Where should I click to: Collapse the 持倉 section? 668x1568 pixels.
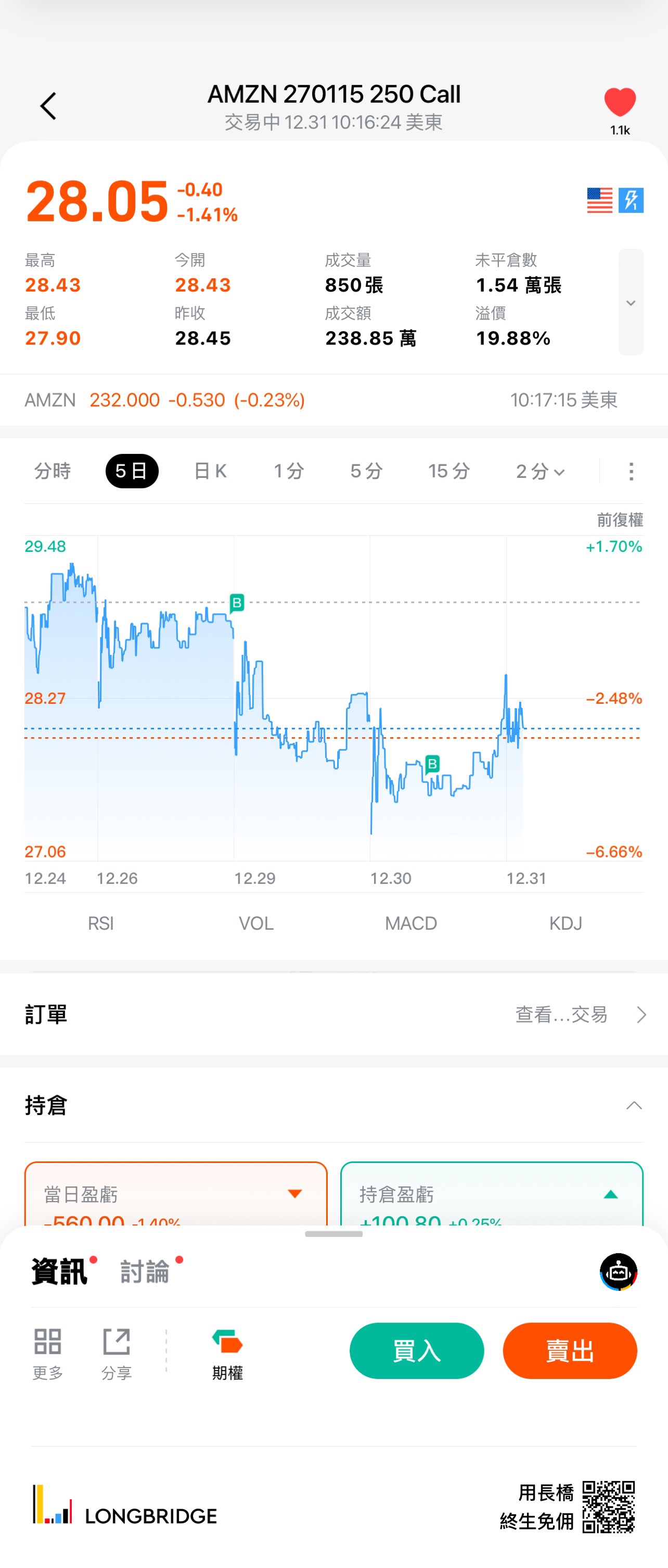634,1105
